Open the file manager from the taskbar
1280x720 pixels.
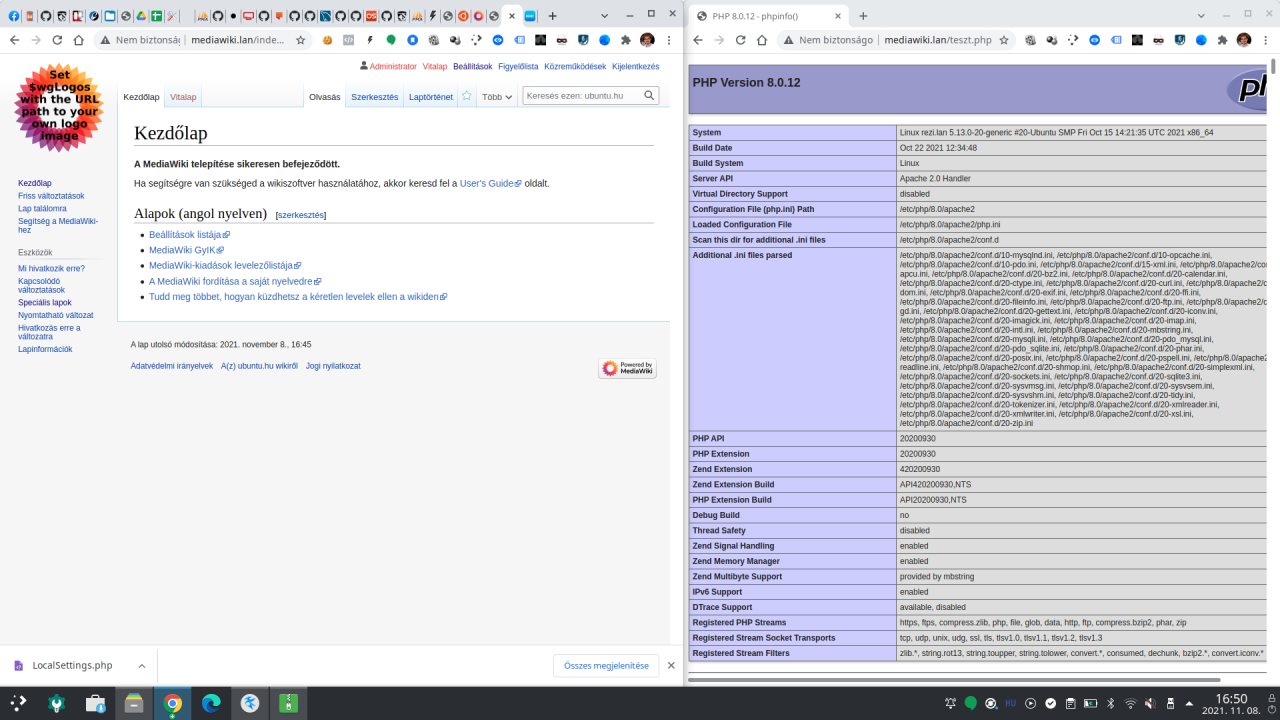click(134, 703)
